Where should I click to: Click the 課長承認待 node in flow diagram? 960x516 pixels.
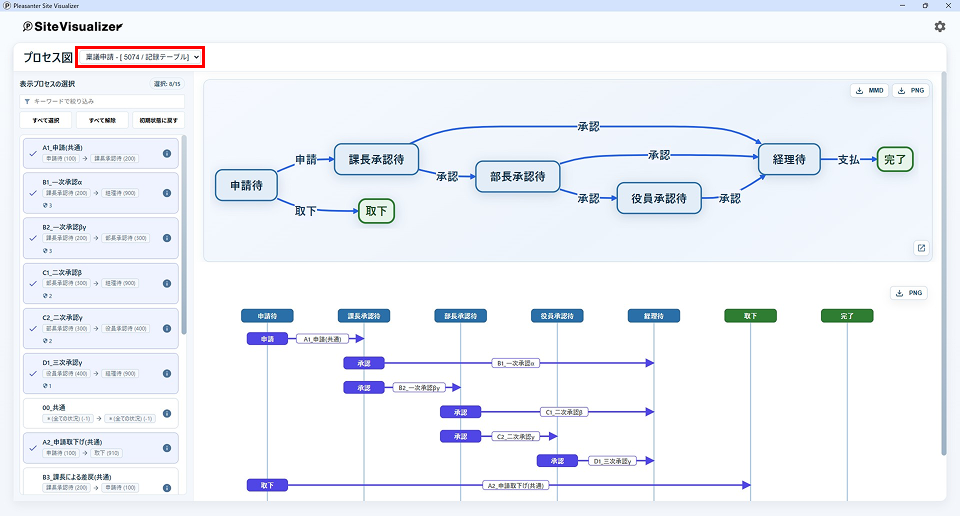377,160
